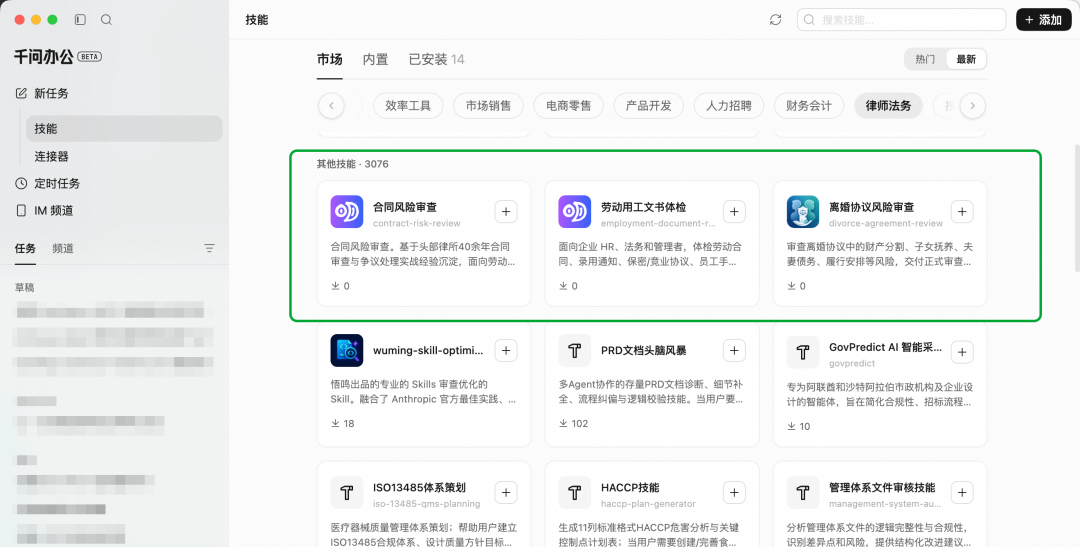Add wuming-skill-optimi skill with plus

(506, 351)
